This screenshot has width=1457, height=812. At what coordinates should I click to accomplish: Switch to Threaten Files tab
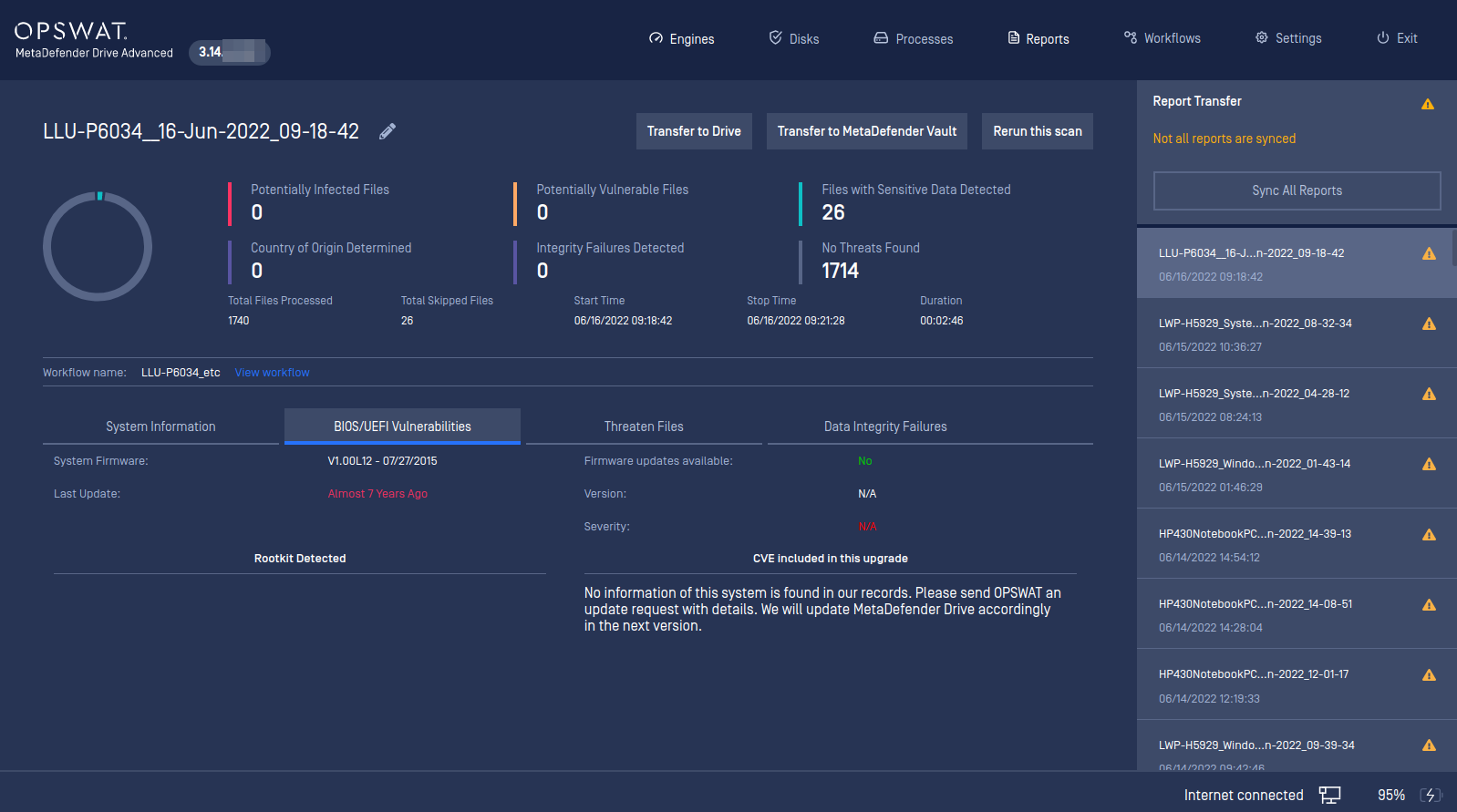(x=644, y=427)
